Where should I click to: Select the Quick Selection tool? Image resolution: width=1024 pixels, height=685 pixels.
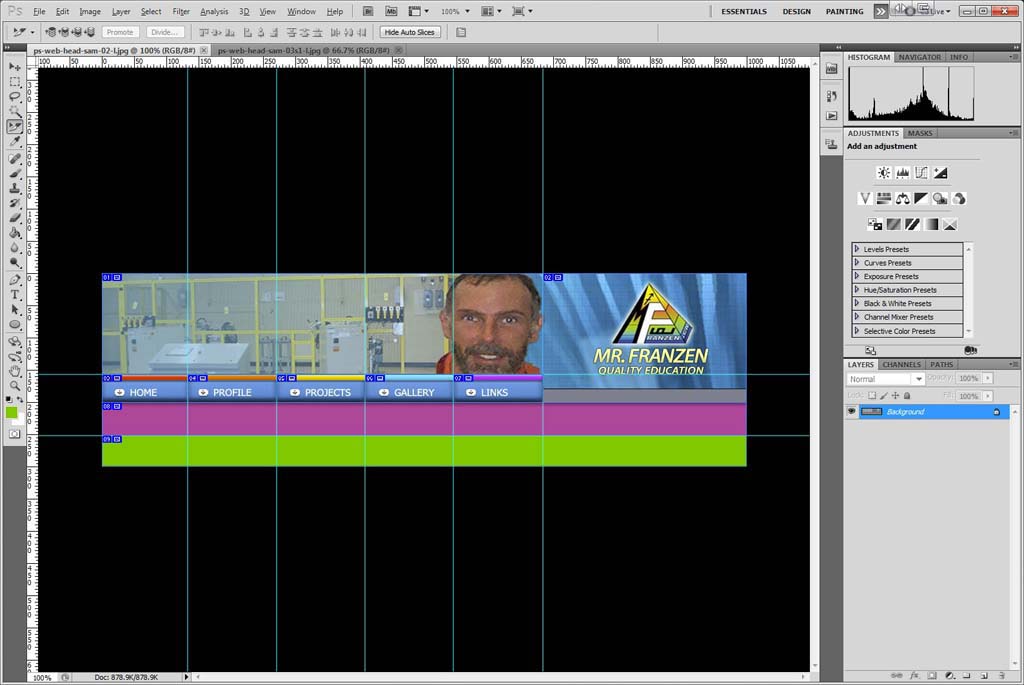14,112
